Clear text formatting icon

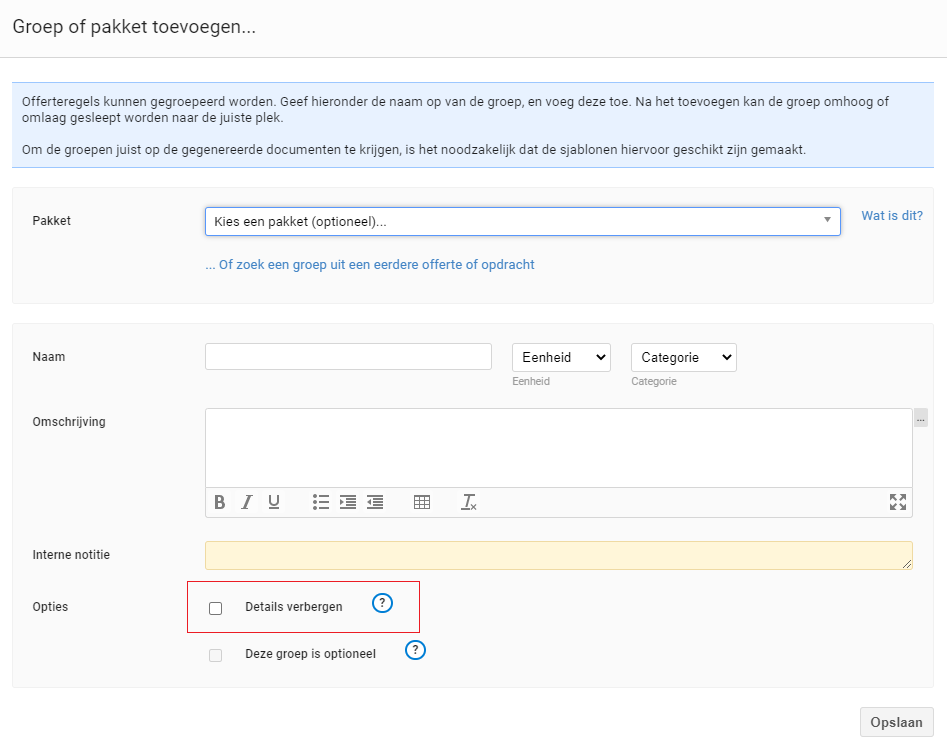[469, 502]
